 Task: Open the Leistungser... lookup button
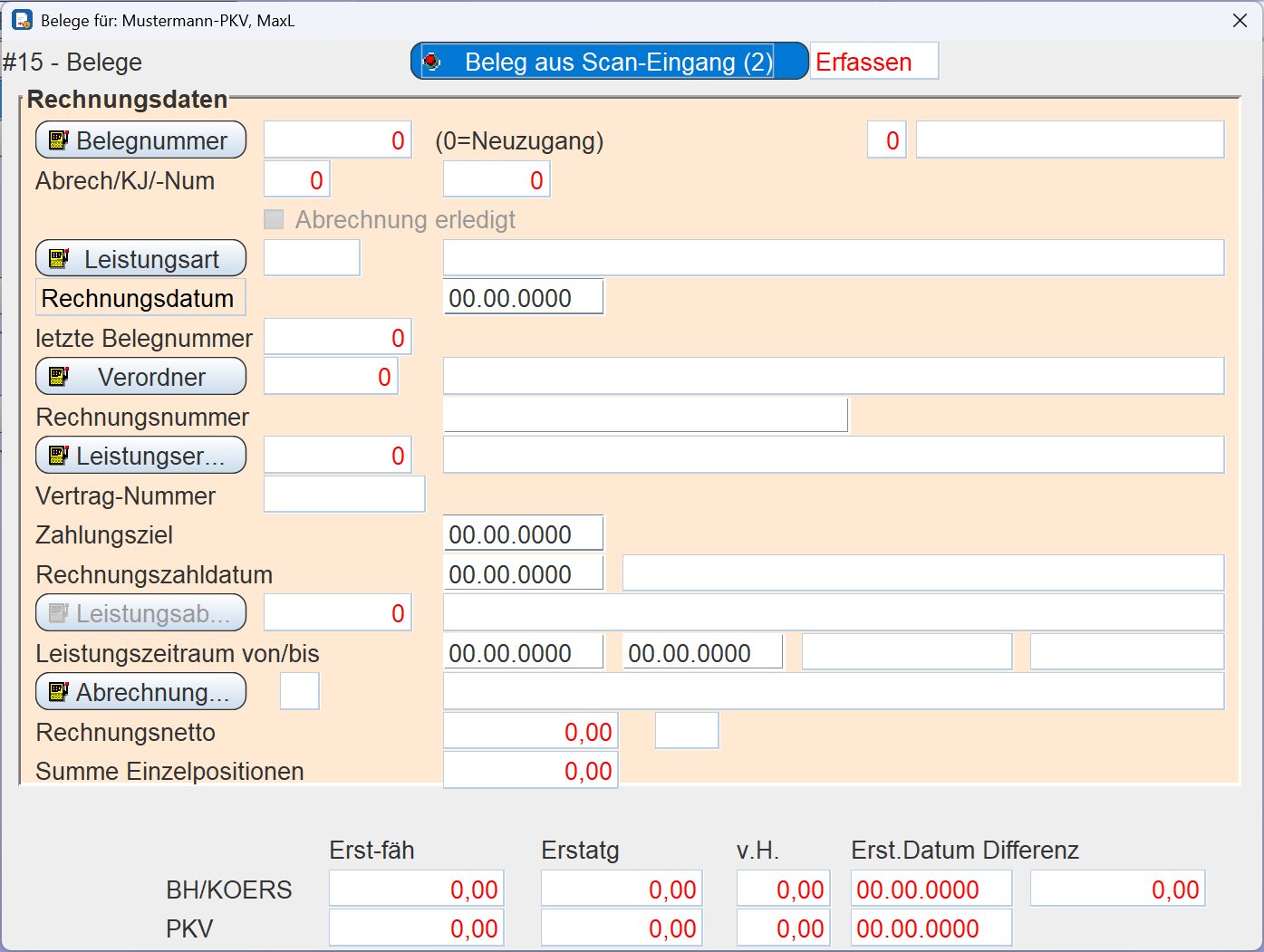[x=140, y=455]
